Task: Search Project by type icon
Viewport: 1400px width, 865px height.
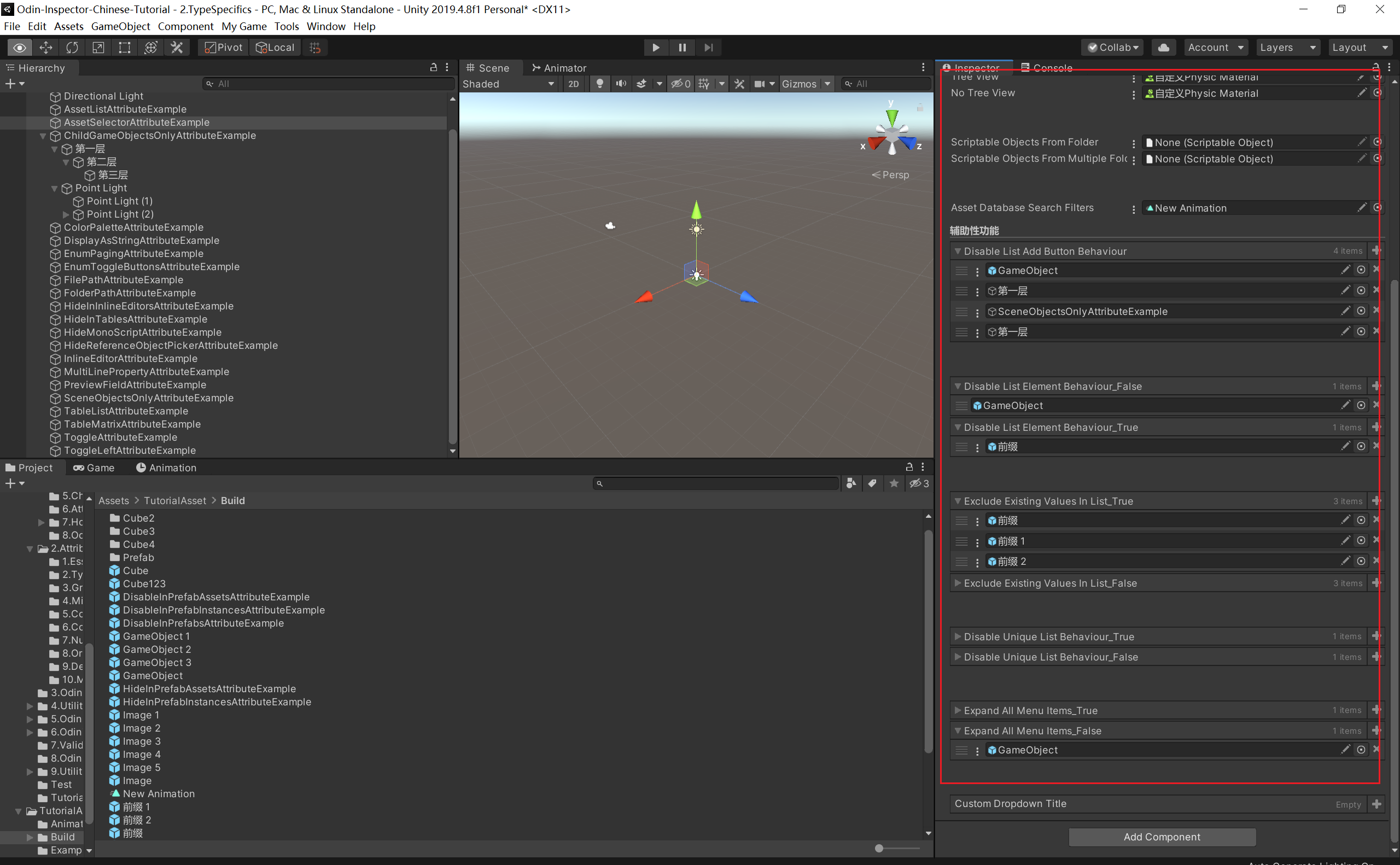Action: coord(851,483)
